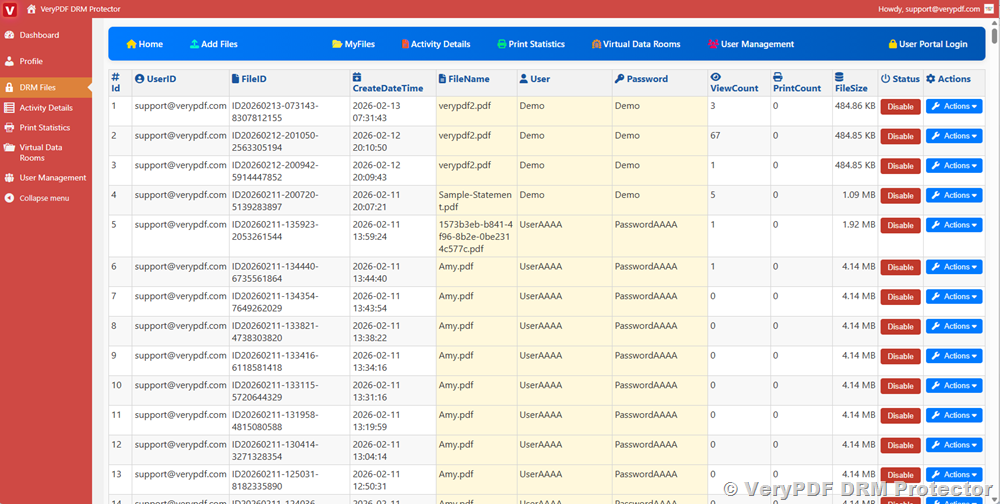The height and width of the screenshot is (504, 1000).
Task: Collapse the left sidebar menu
Action: 44,198
